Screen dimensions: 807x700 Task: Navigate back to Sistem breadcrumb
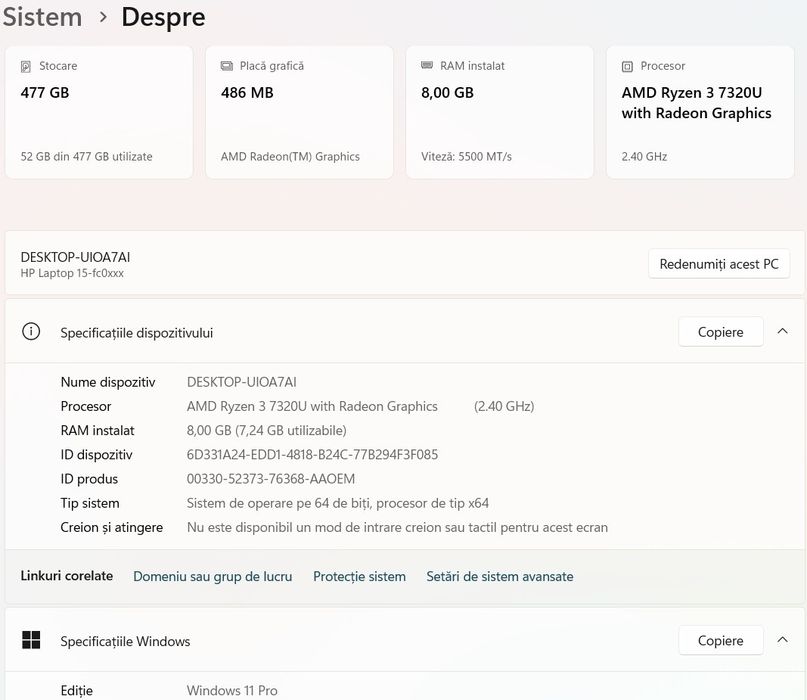[x=42, y=17]
